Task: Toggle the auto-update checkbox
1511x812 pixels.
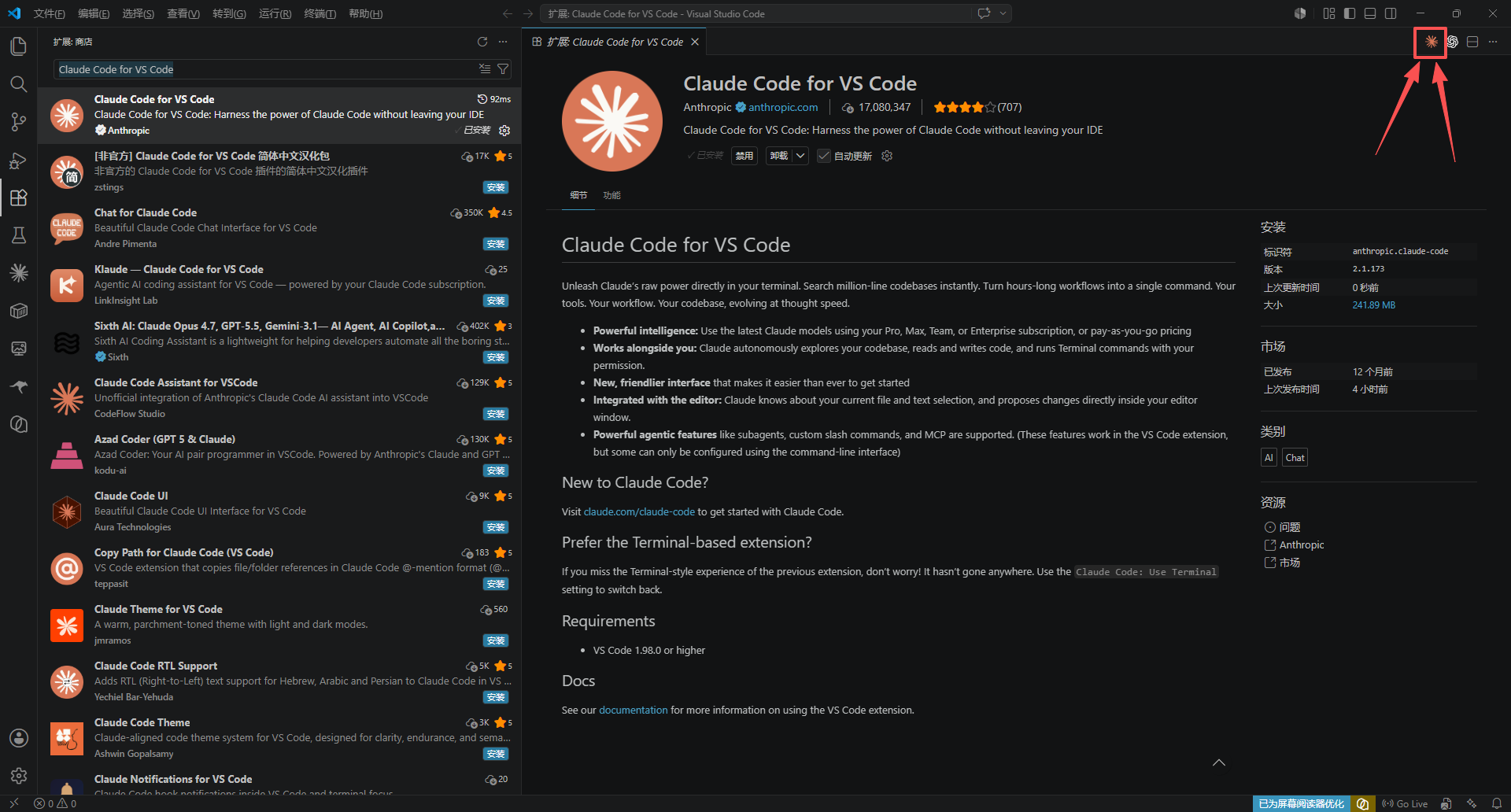Action: point(824,156)
